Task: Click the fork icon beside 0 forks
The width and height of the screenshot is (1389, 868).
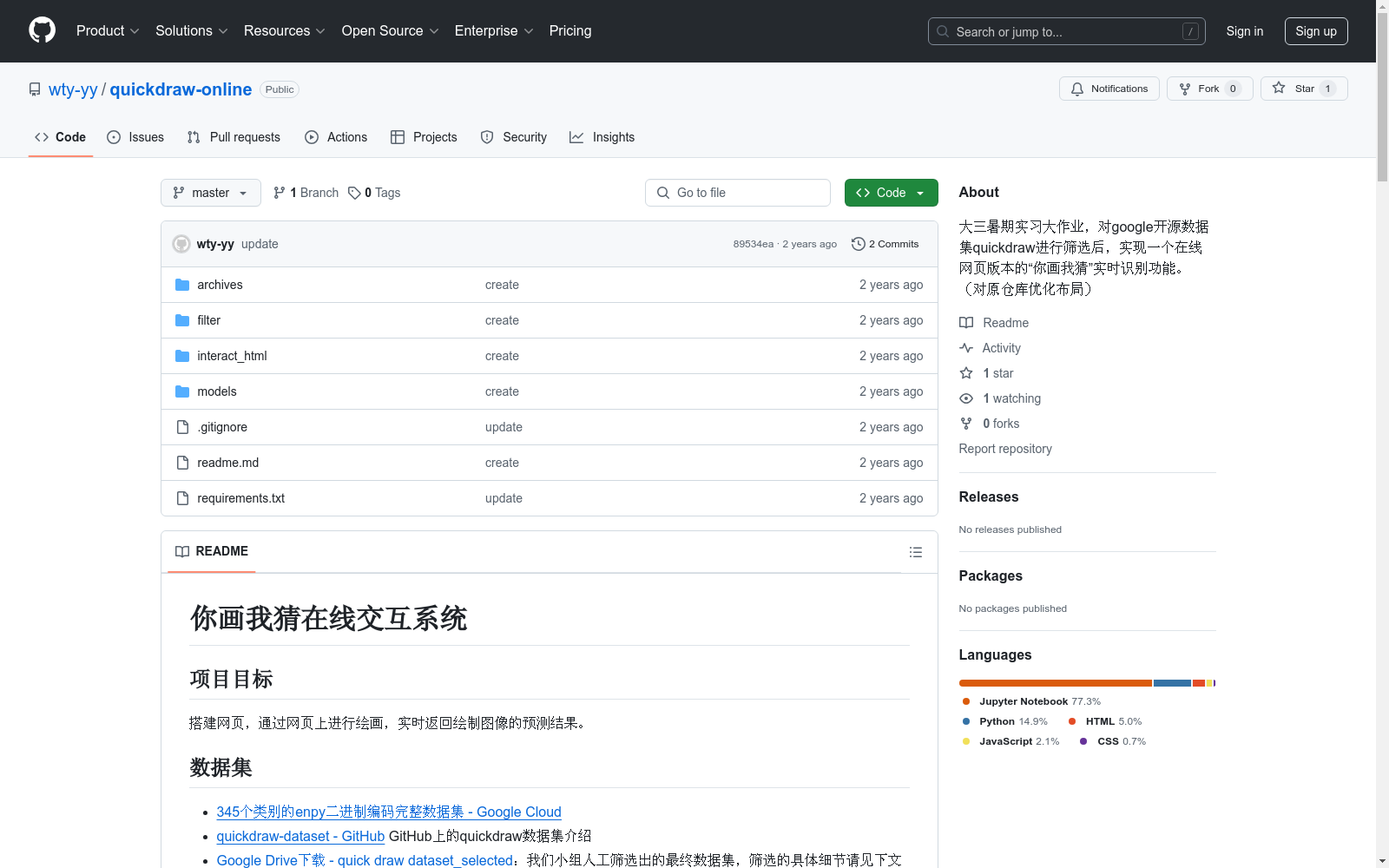Action: (966, 424)
